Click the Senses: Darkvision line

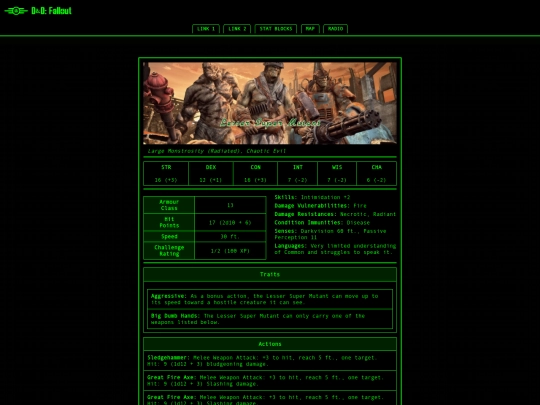coord(330,234)
